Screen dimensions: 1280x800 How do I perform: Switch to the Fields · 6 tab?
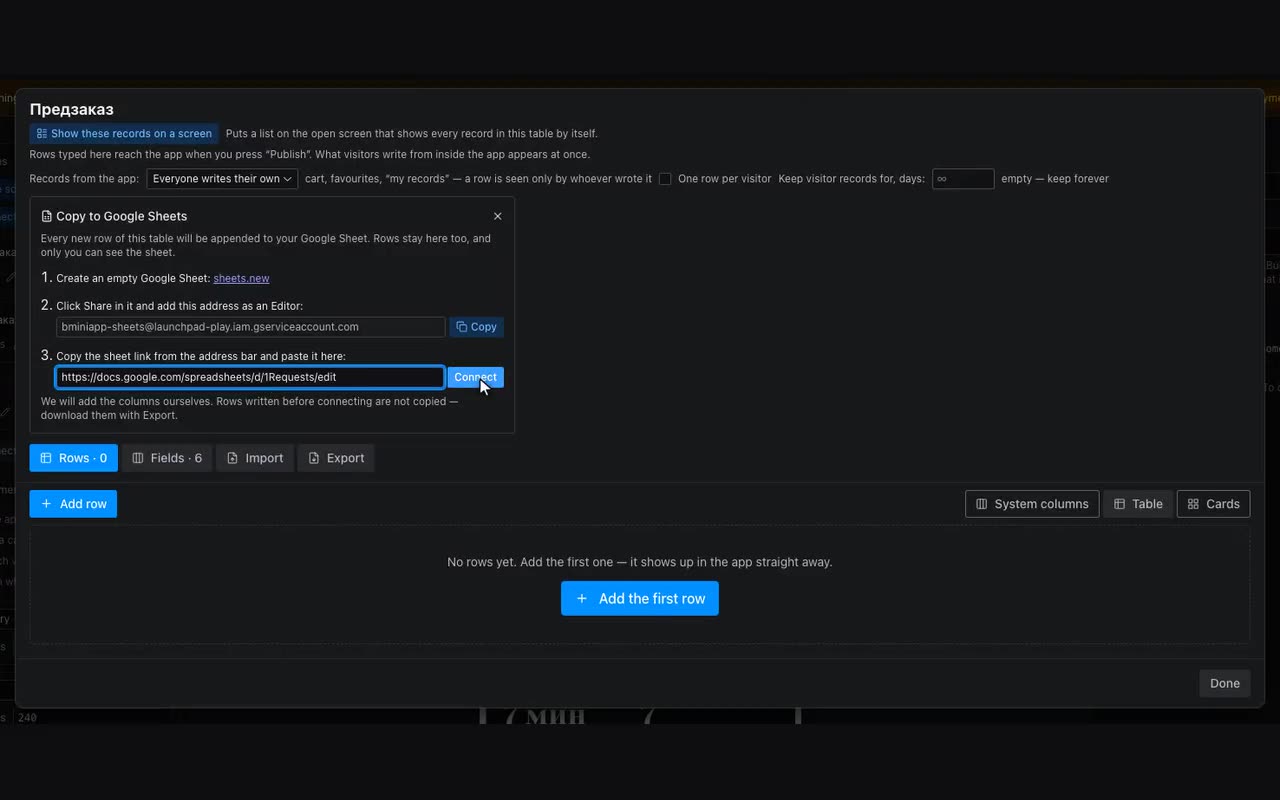click(x=167, y=458)
